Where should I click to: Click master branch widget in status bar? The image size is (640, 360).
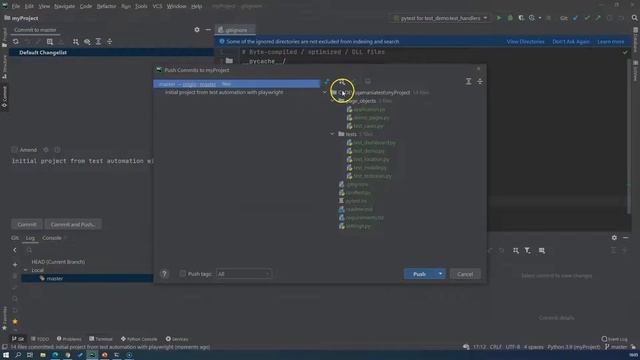[616, 347]
